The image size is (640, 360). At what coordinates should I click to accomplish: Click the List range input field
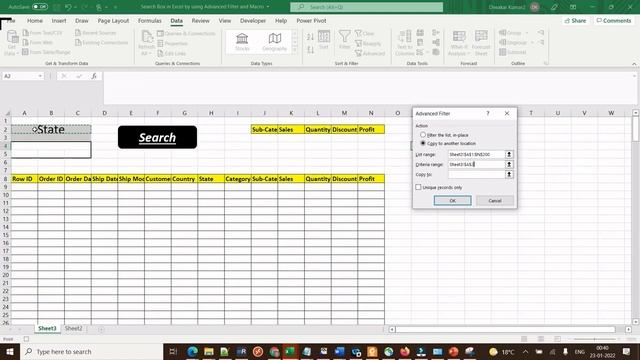click(x=476, y=154)
